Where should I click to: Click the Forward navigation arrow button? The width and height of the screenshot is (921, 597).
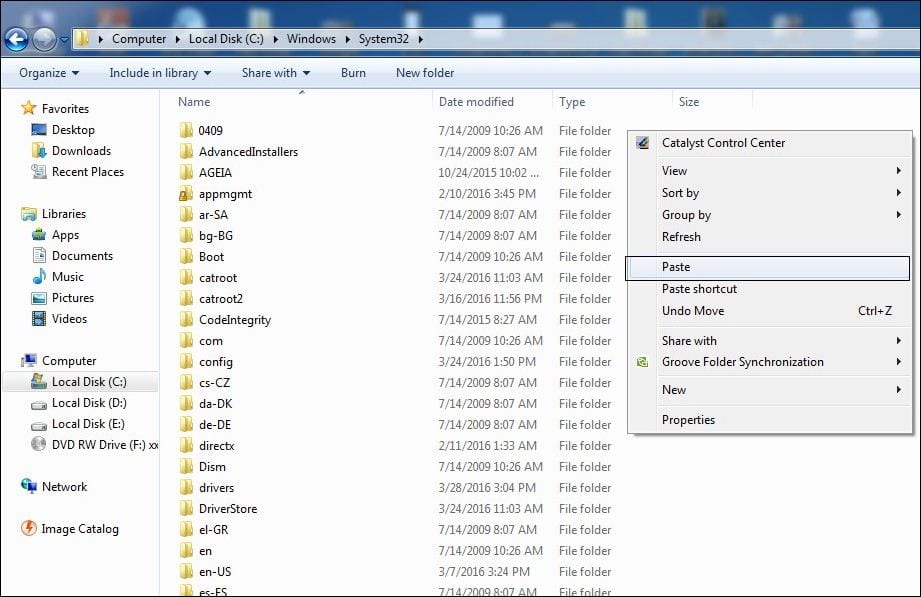(x=45, y=39)
